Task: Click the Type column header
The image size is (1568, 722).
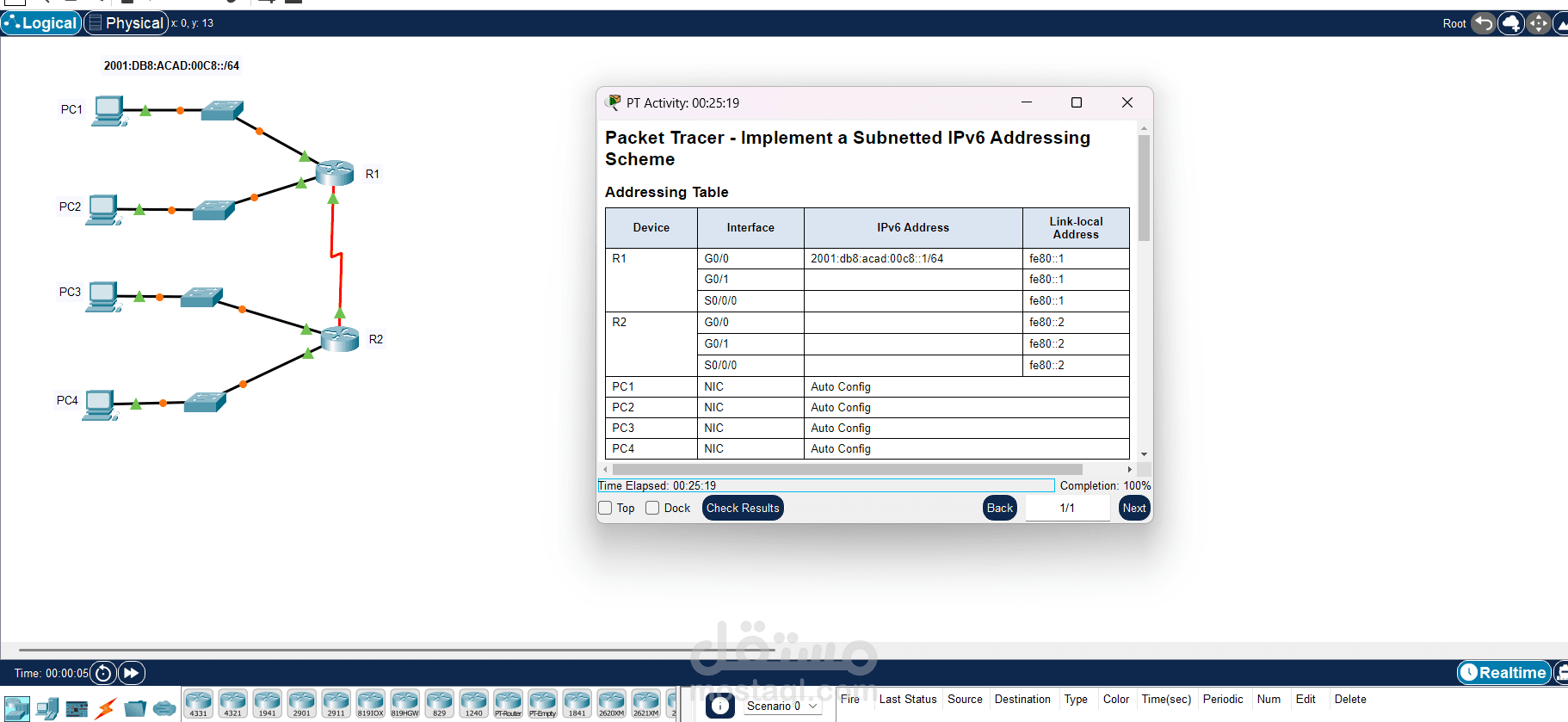Action: [x=1076, y=699]
